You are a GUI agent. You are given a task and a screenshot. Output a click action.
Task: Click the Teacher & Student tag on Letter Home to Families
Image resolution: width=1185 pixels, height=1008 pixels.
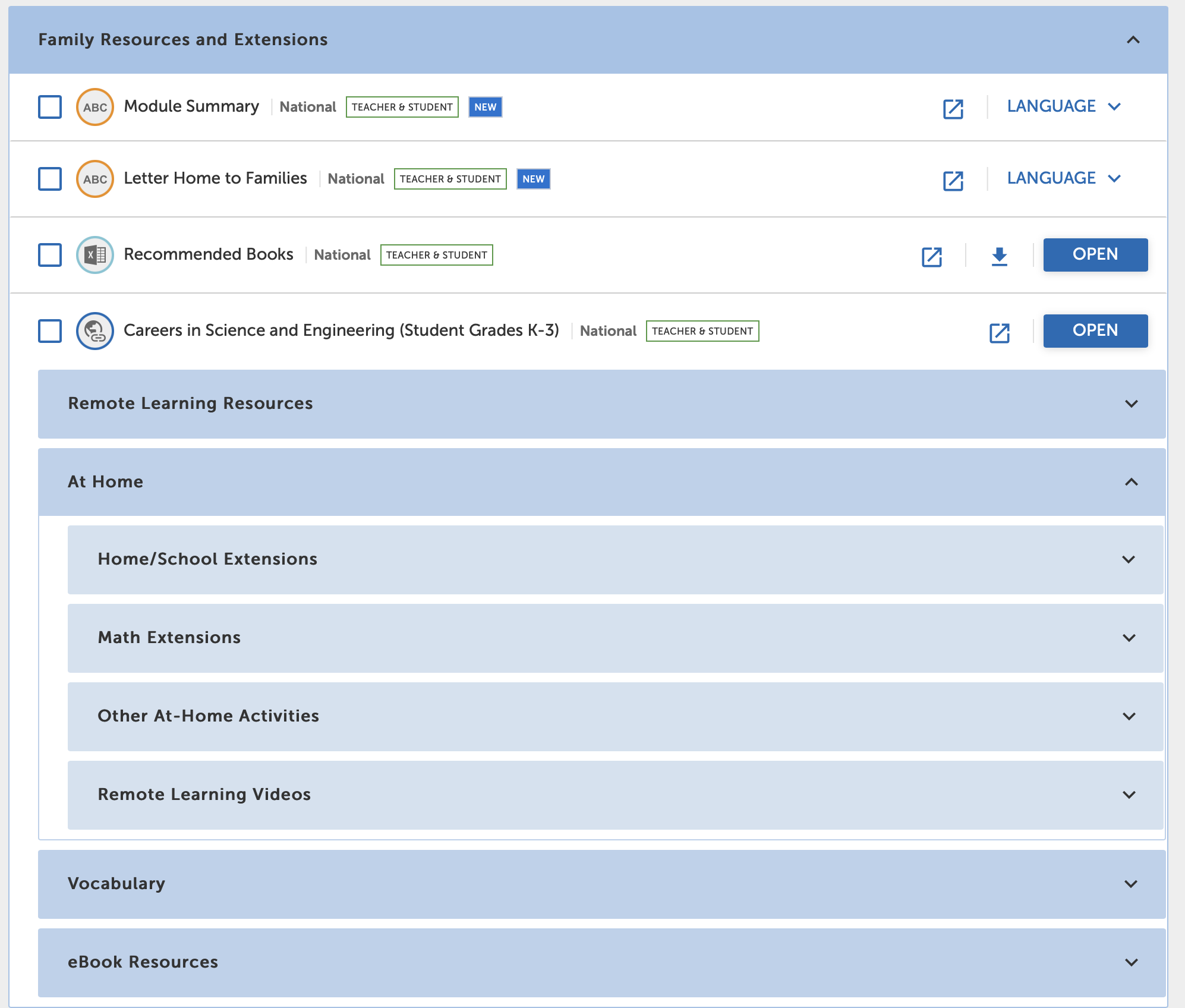449,178
